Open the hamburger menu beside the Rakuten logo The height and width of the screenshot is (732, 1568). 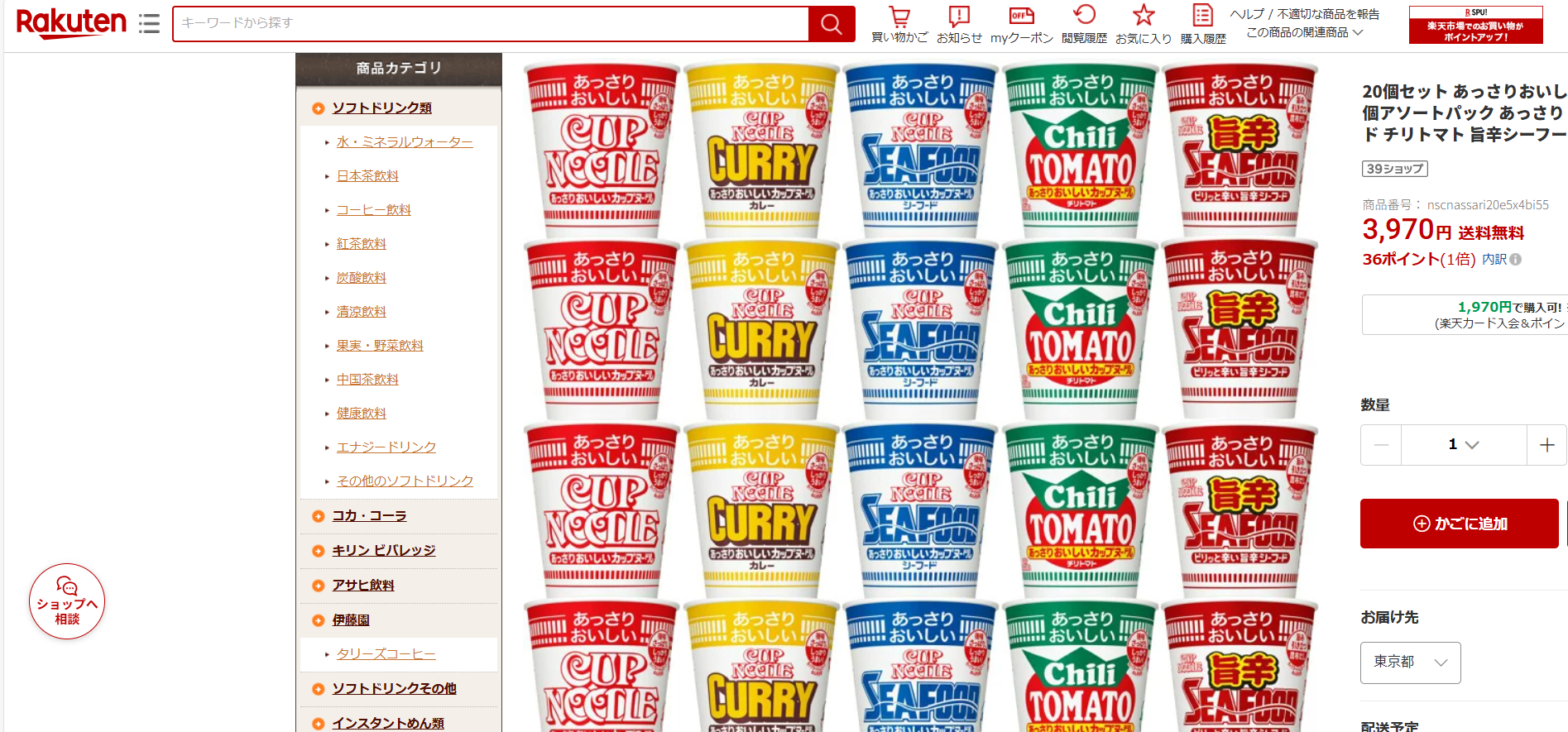(149, 23)
